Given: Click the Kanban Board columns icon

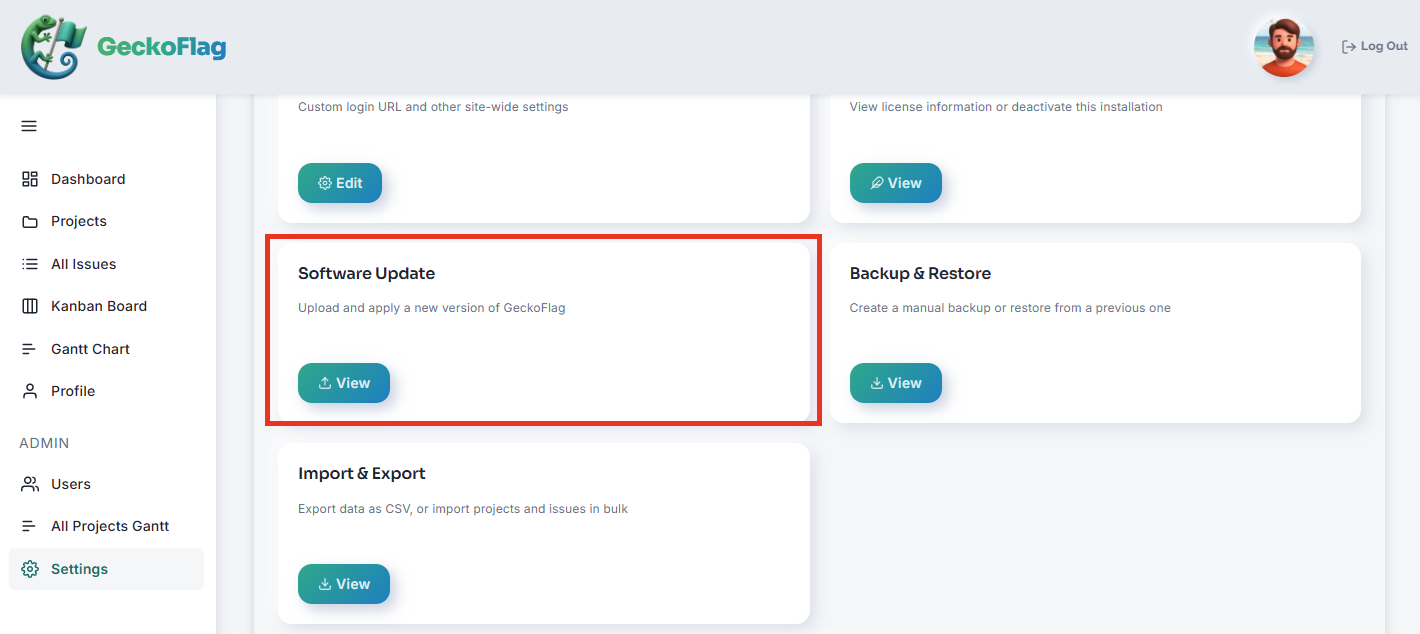Looking at the screenshot, I should (x=30, y=306).
